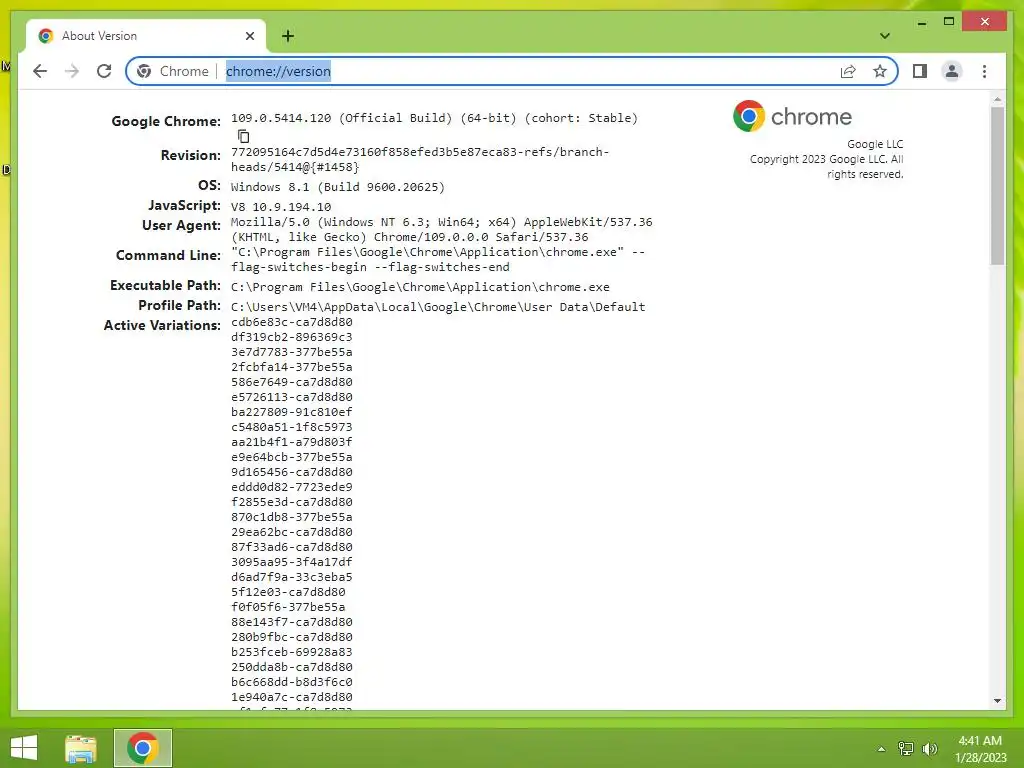Image resolution: width=1024 pixels, height=768 pixels.
Task: Click the variation 'eddd0d82-7723ede9'
Action: [x=291, y=487]
